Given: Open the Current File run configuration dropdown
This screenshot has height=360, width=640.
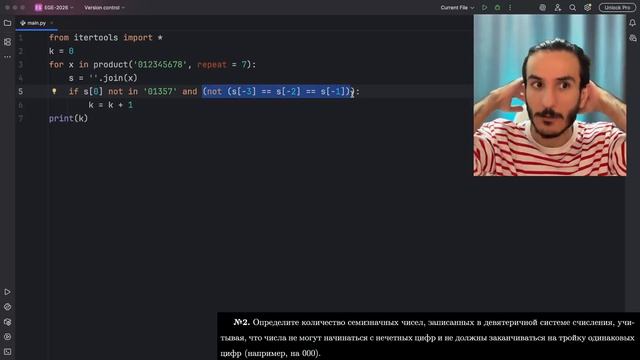Looking at the screenshot, I should pos(457,7).
